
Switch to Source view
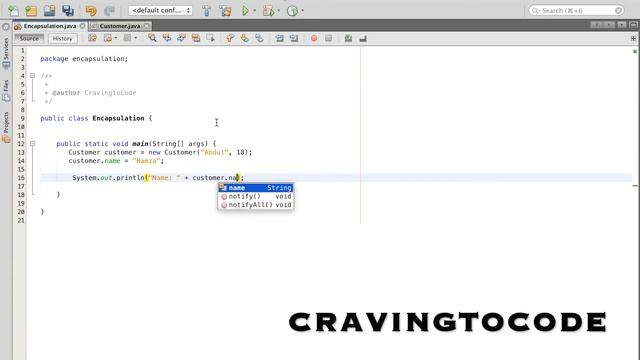(x=29, y=38)
